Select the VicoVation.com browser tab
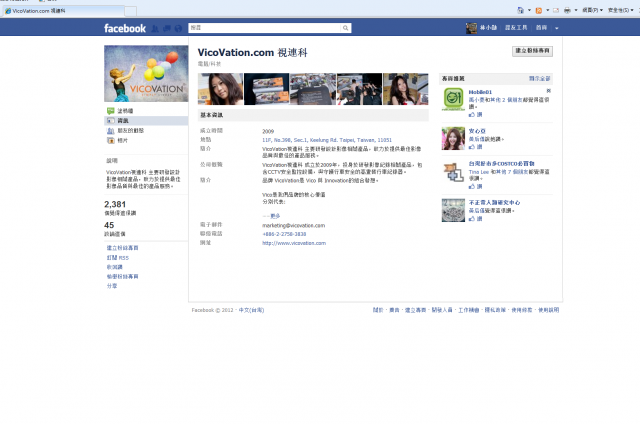 pyautogui.click(x=63, y=11)
